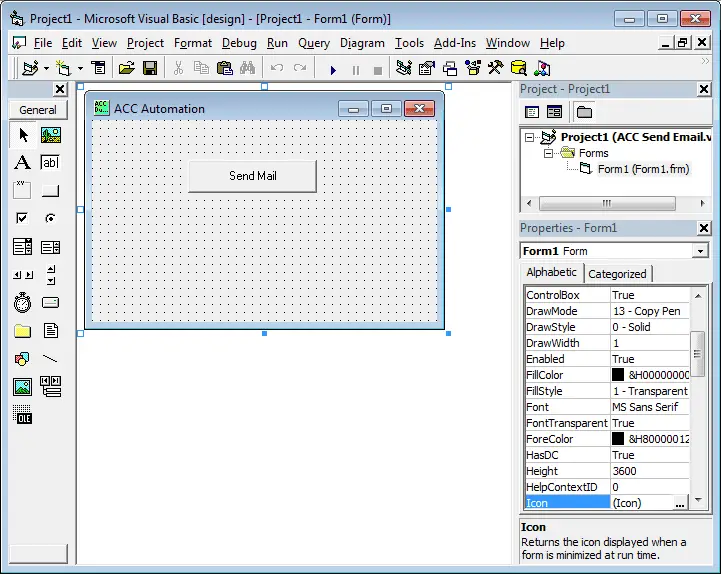Select the FileListBox control tool

point(51,331)
